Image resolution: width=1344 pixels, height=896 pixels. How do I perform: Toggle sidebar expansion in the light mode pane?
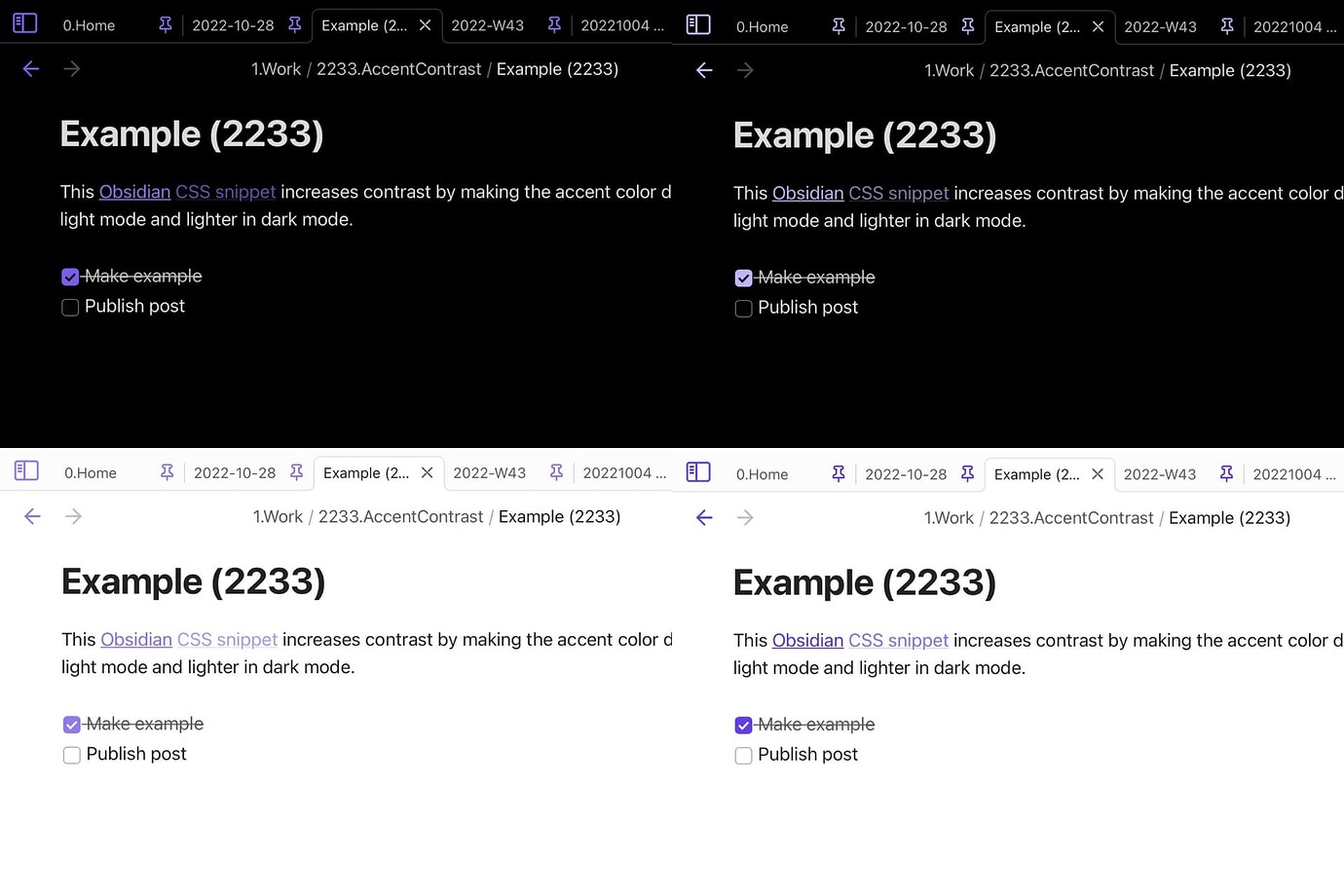click(x=26, y=471)
